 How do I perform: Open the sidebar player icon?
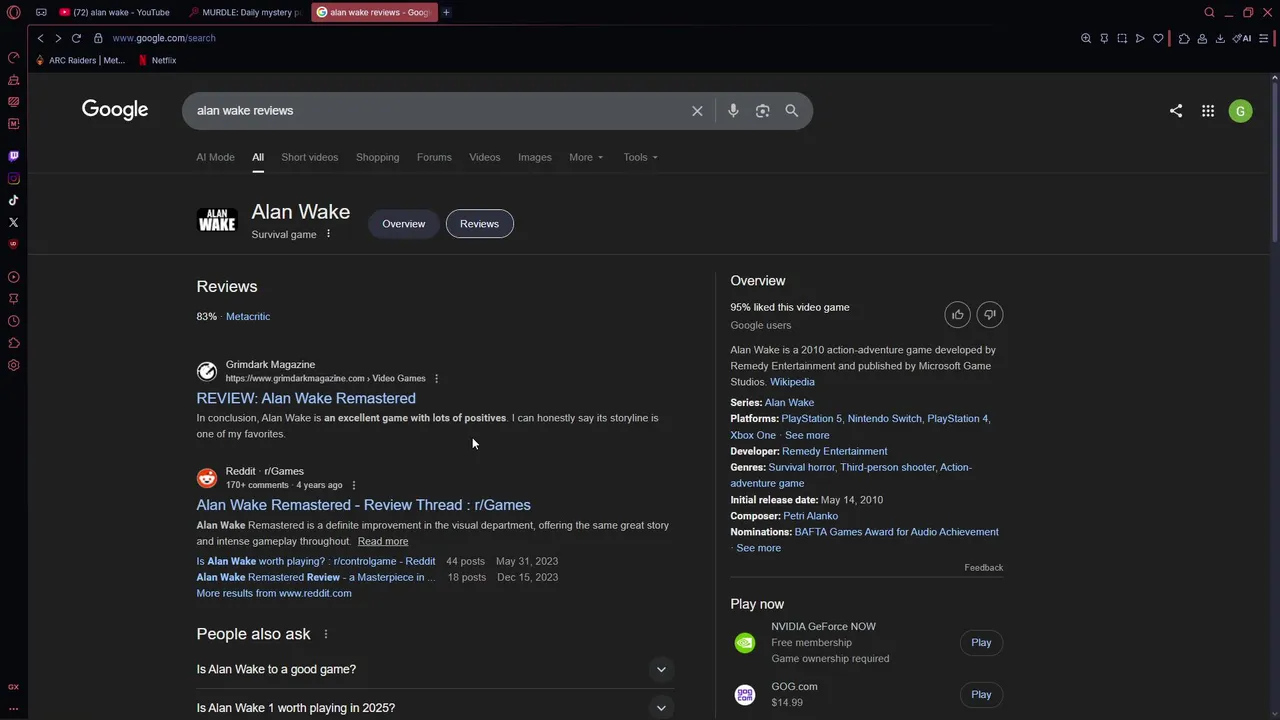coord(13,277)
